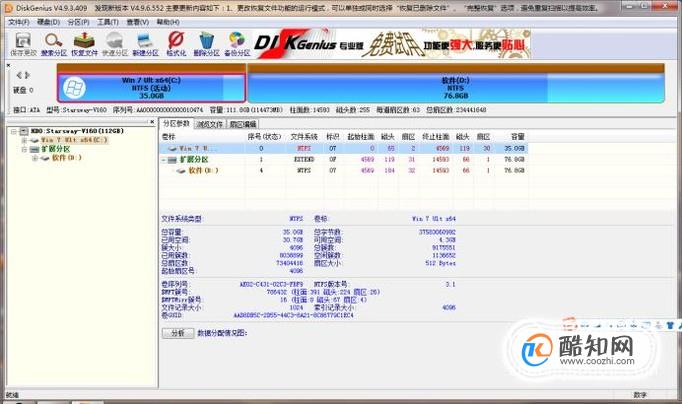Click the 型号:Starsway-V160 disk info text

[x=77, y=110]
